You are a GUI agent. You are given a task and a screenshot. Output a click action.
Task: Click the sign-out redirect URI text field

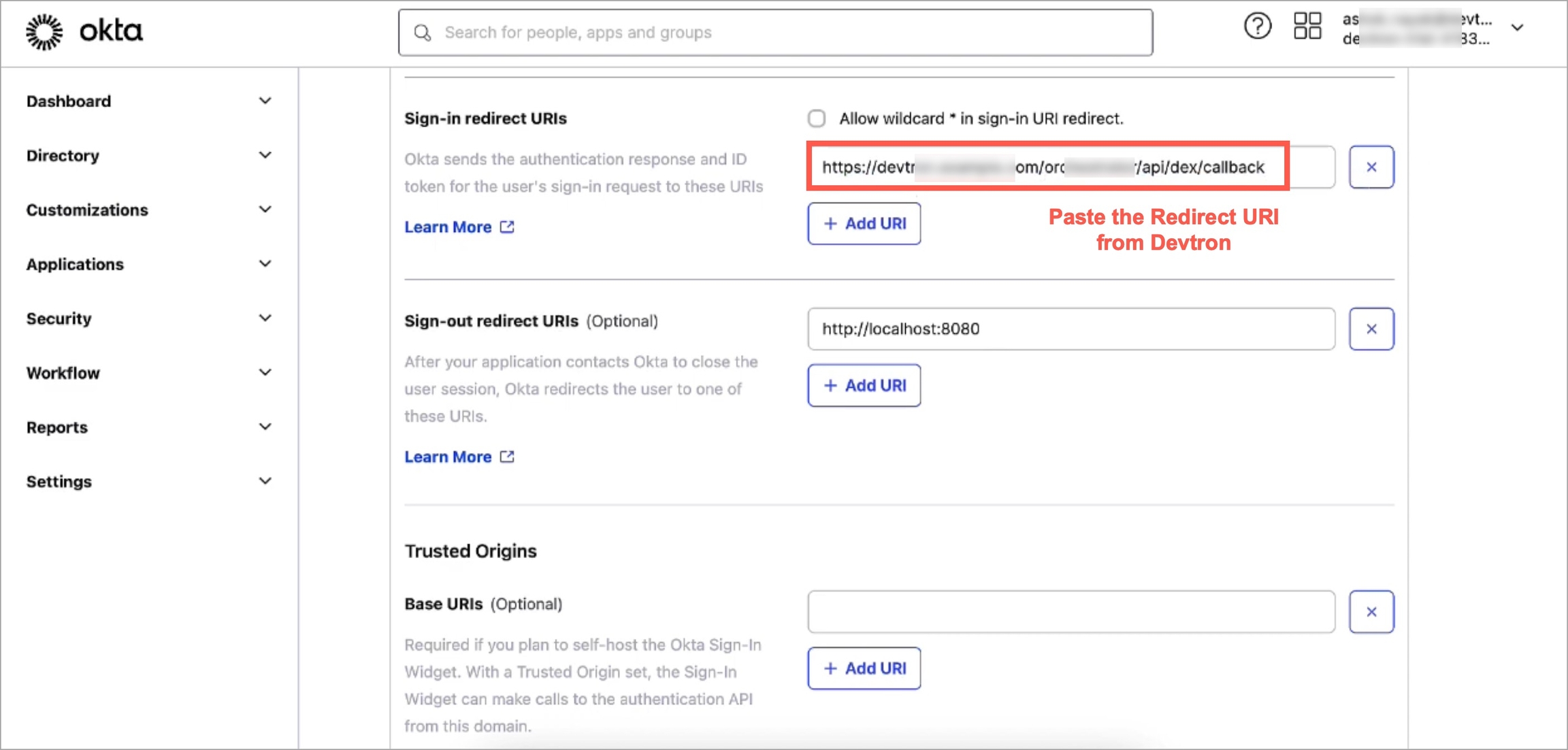[1071, 329]
